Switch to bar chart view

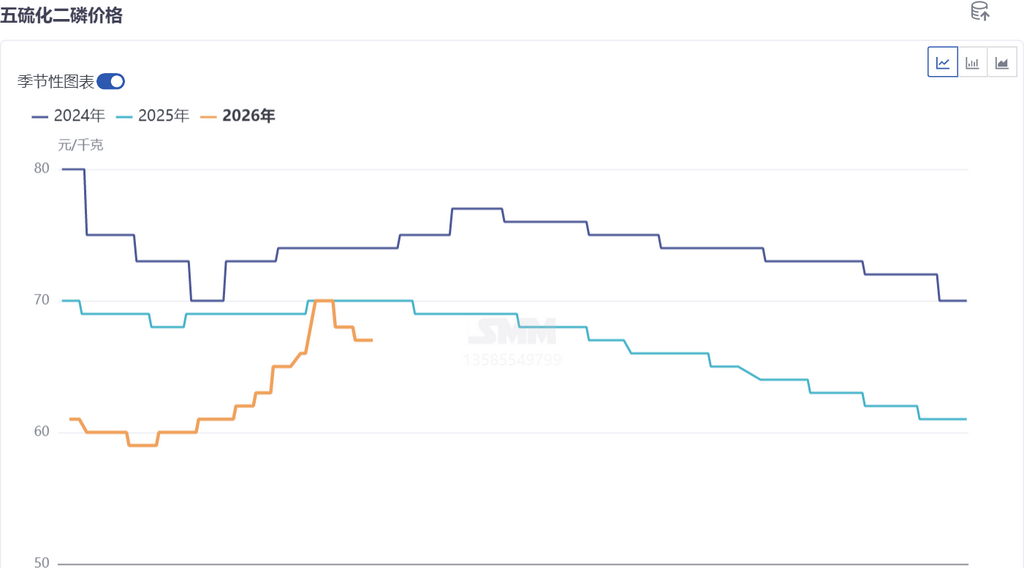pos(972,62)
